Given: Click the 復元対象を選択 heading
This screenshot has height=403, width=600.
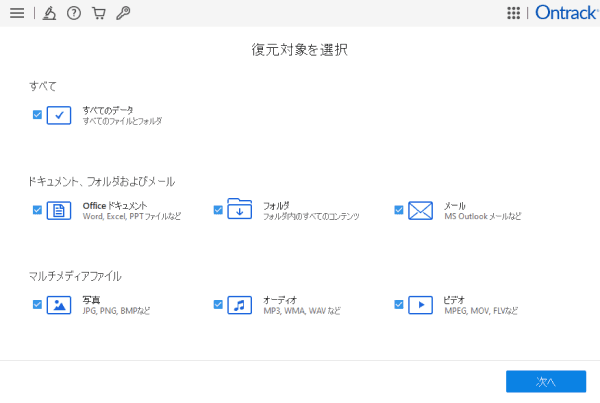Looking at the screenshot, I should tap(300, 50).
